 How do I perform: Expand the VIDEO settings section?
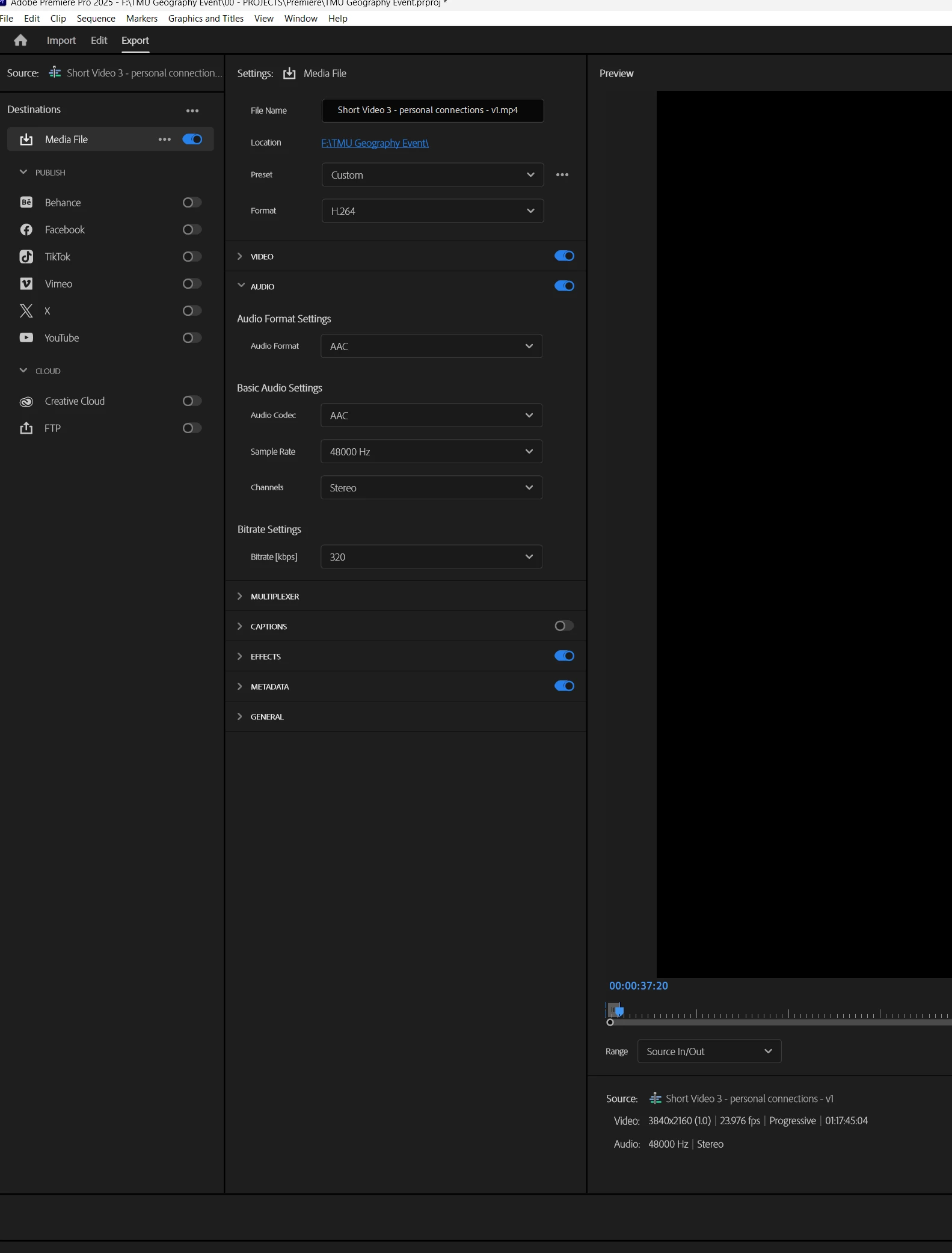(240, 256)
